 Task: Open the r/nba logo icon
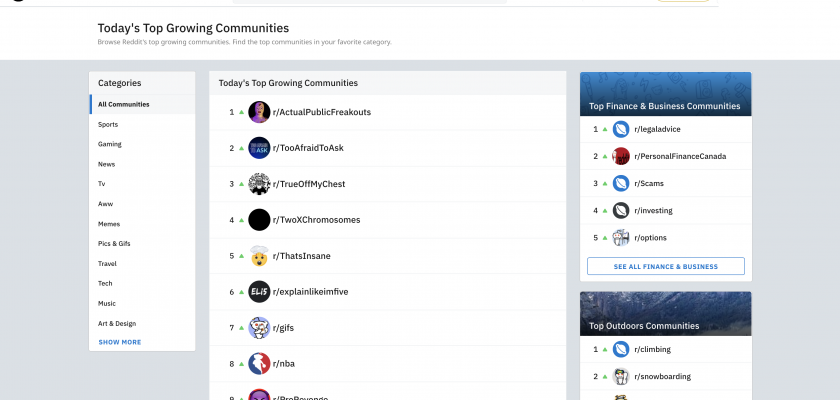click(259, 364)
